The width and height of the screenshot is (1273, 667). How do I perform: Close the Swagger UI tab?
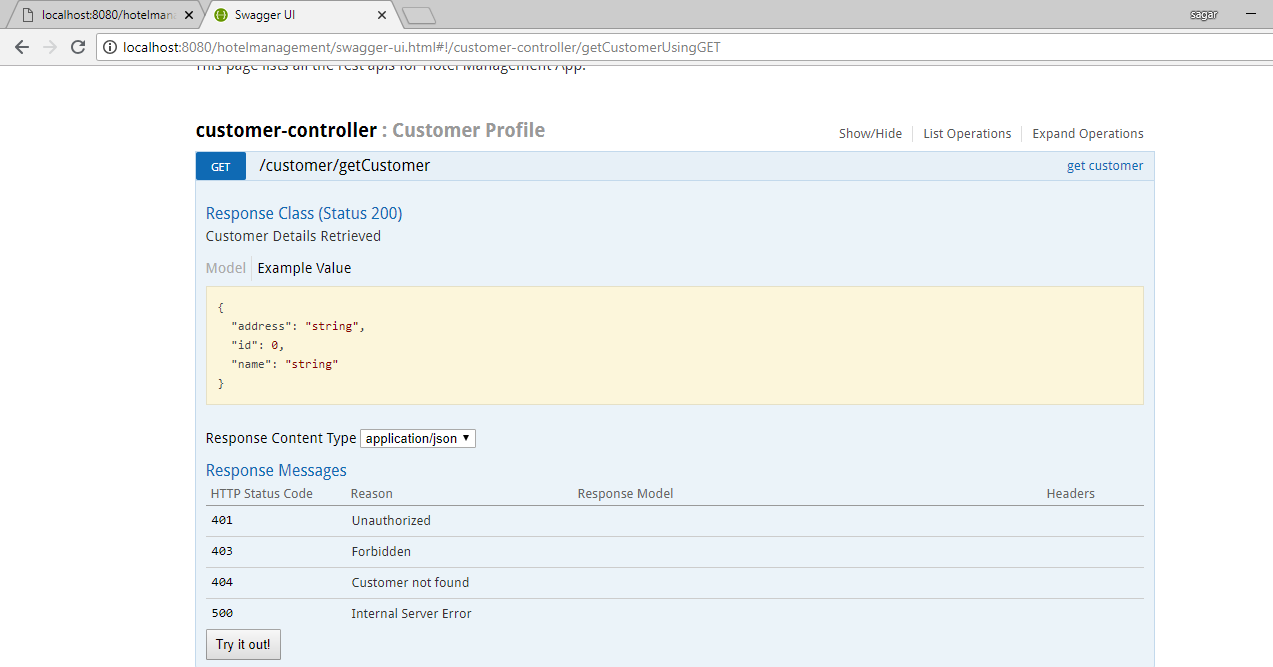click(x=382, y=15)
